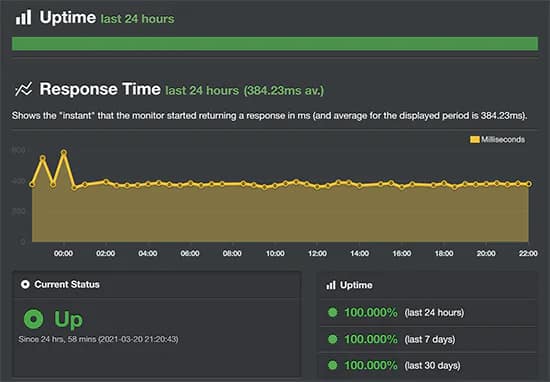Click the bar chart icon beside Uptime heading
This screenshot has height=382, width=550.
tap(24, 17)
